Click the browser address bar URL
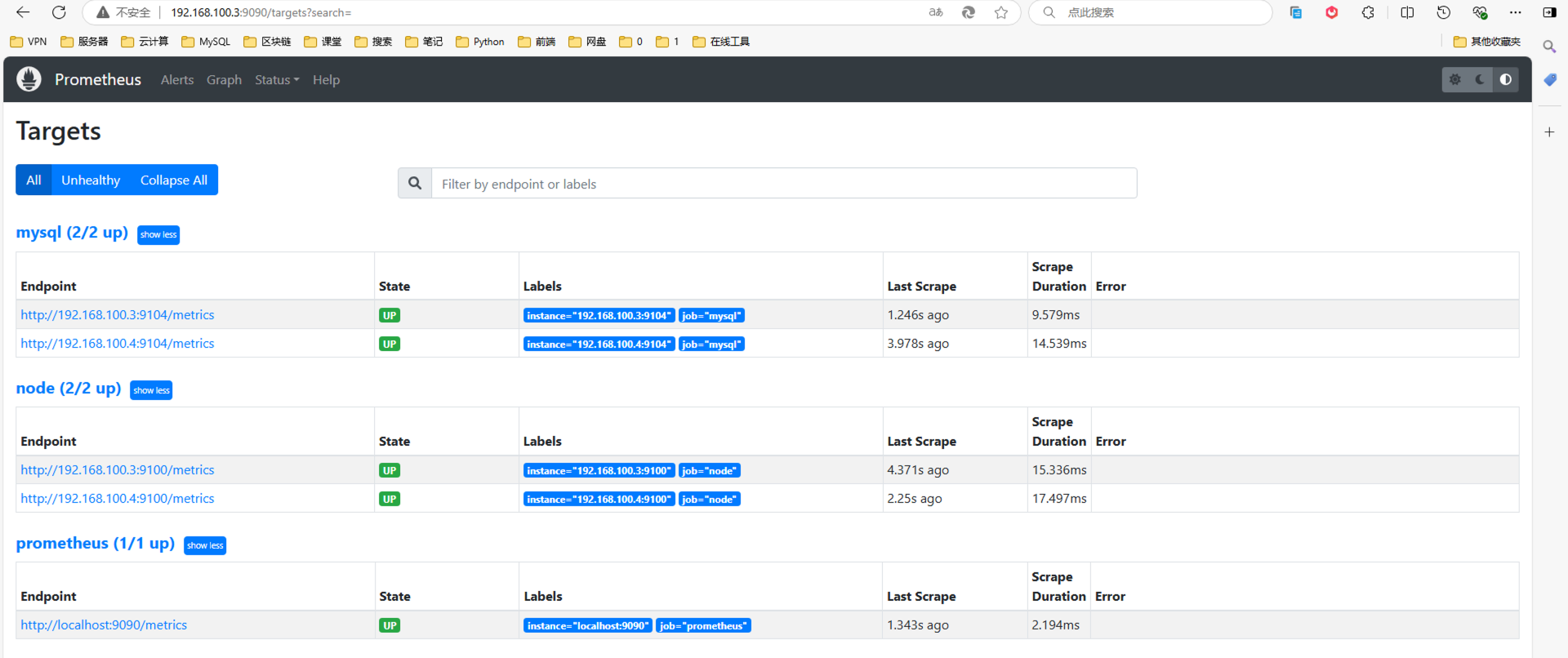Image resolution: width=1568 pixels, height=658 pixels. click(x=261, y=12)
